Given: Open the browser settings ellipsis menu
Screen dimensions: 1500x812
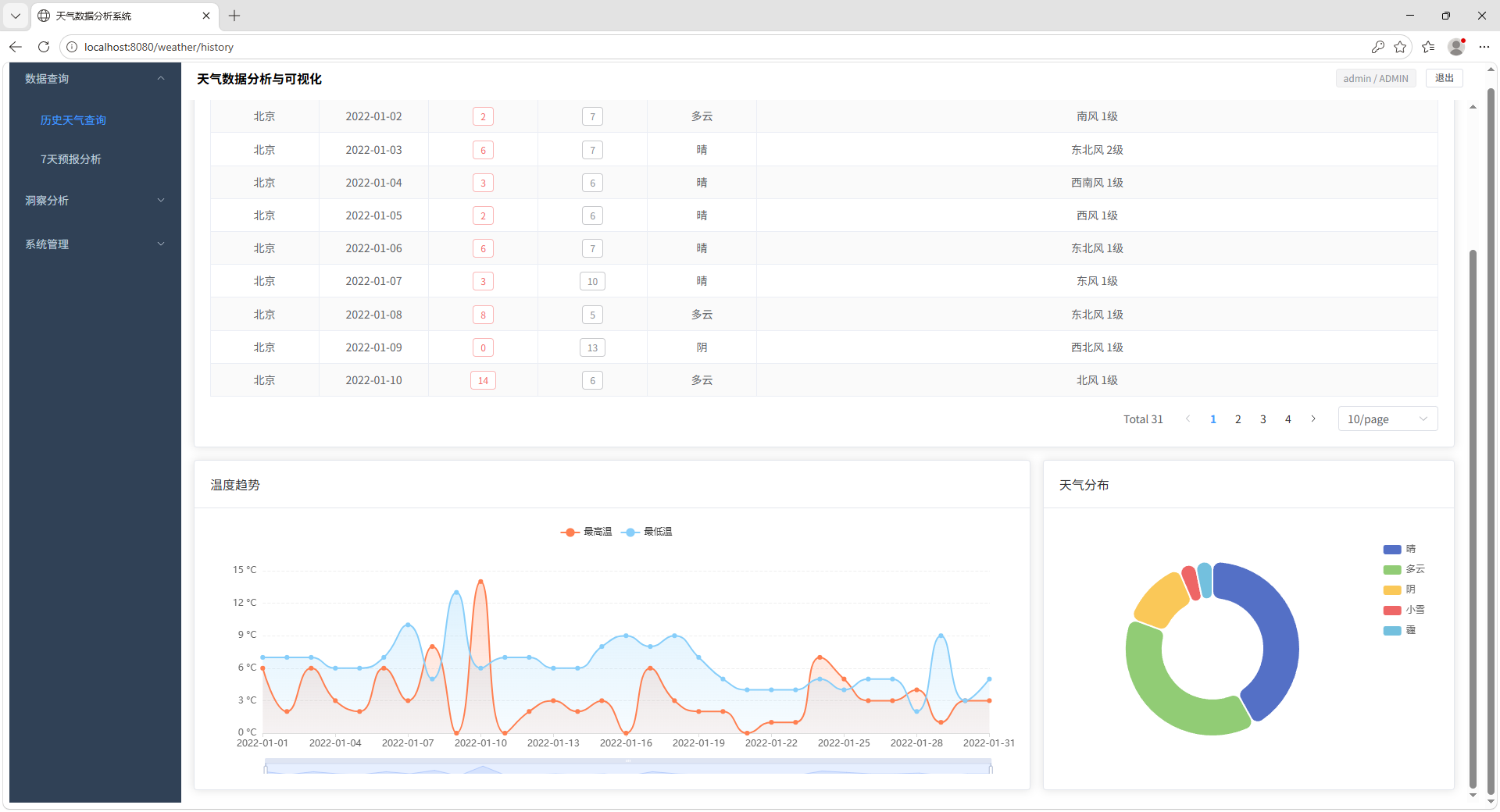Looking at the screenshot, I should (1484, 47).
